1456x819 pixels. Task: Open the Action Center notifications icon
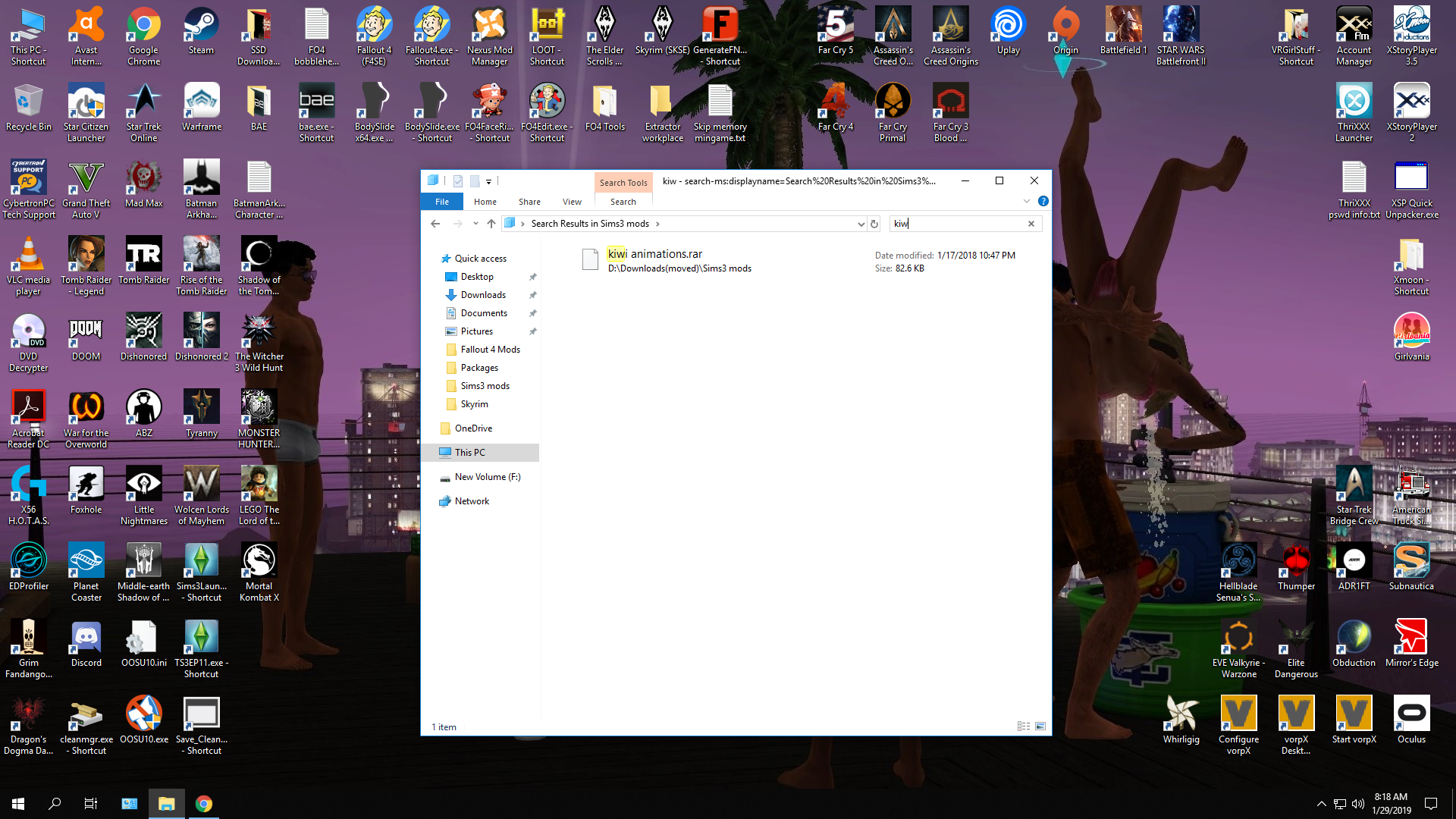click(x=1431, y=804)
